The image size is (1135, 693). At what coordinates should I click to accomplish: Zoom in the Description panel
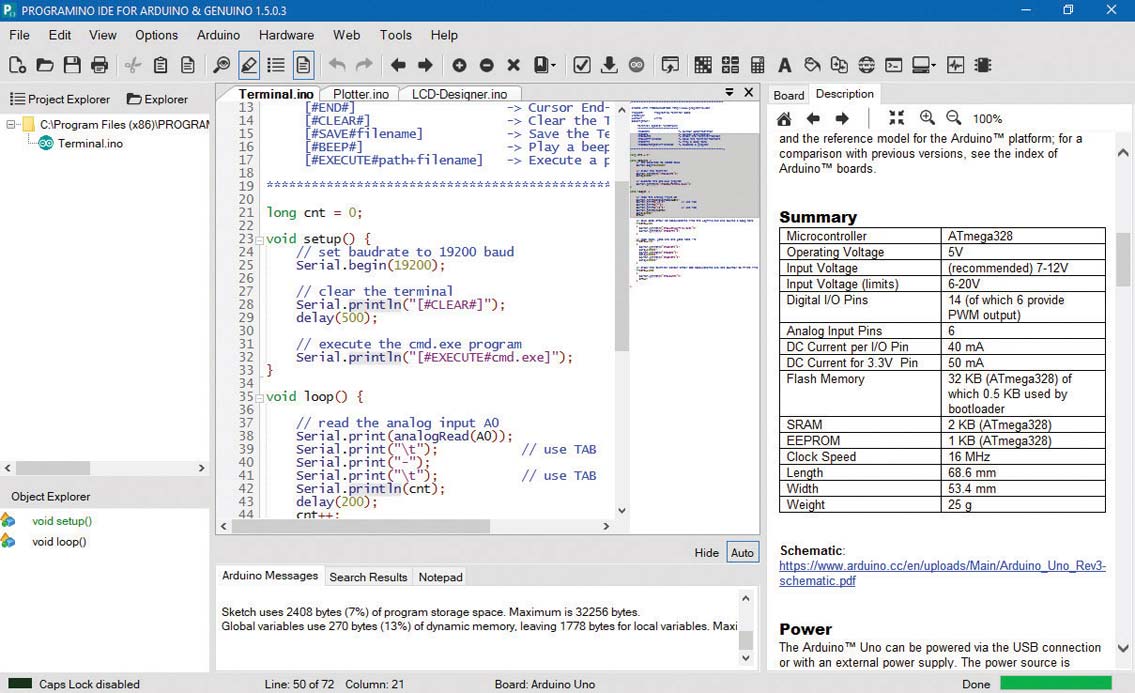(927, 118)
